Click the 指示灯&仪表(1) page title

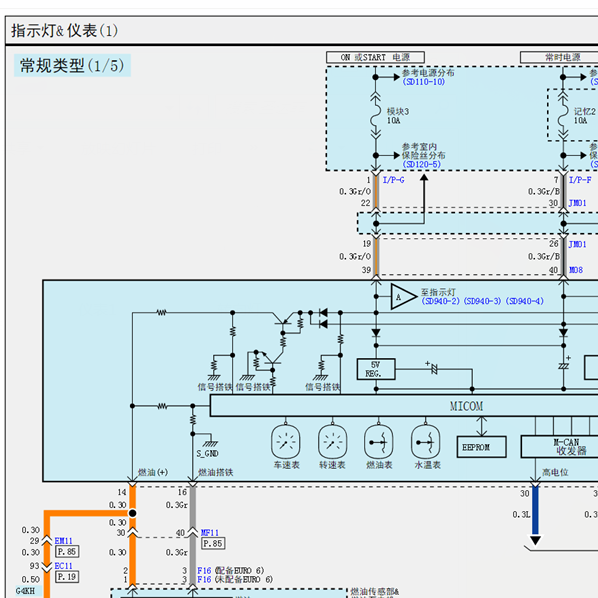pyautogui.click(x=64, y=31)
